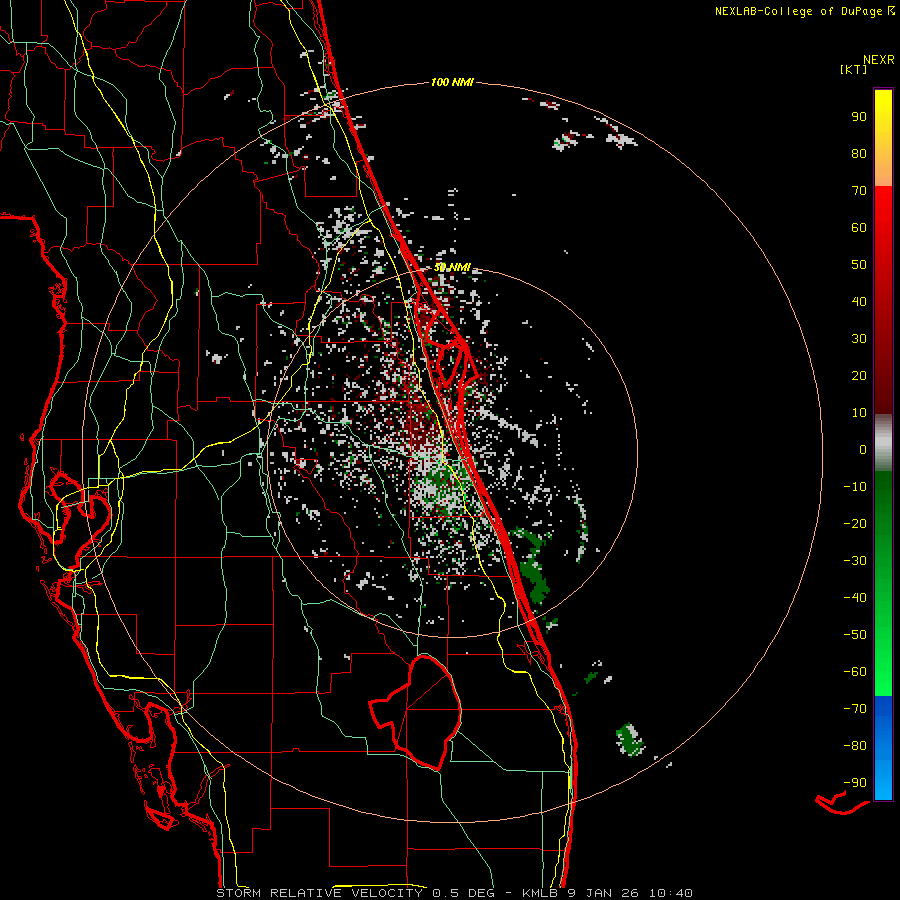Viewport: 900px width, 900px height.
Task: Click the 20 value on the velocity scale
Action: click(x=859, y=376)
